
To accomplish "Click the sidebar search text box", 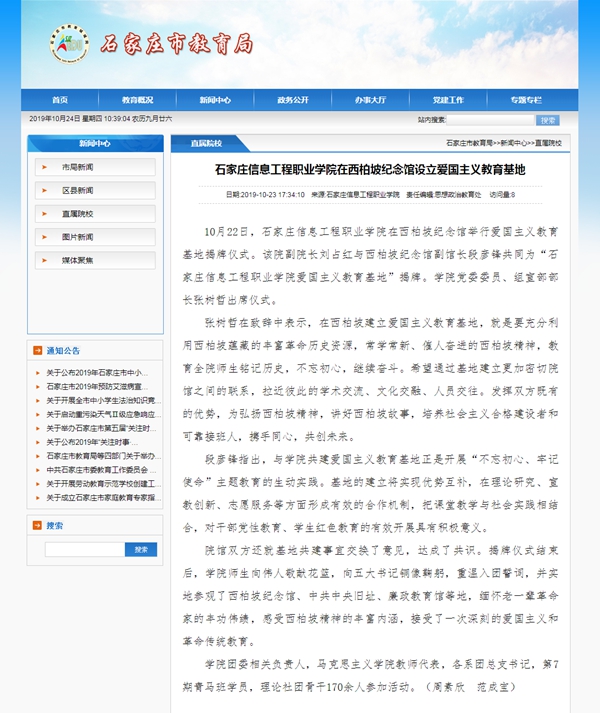I will [85, 549].
